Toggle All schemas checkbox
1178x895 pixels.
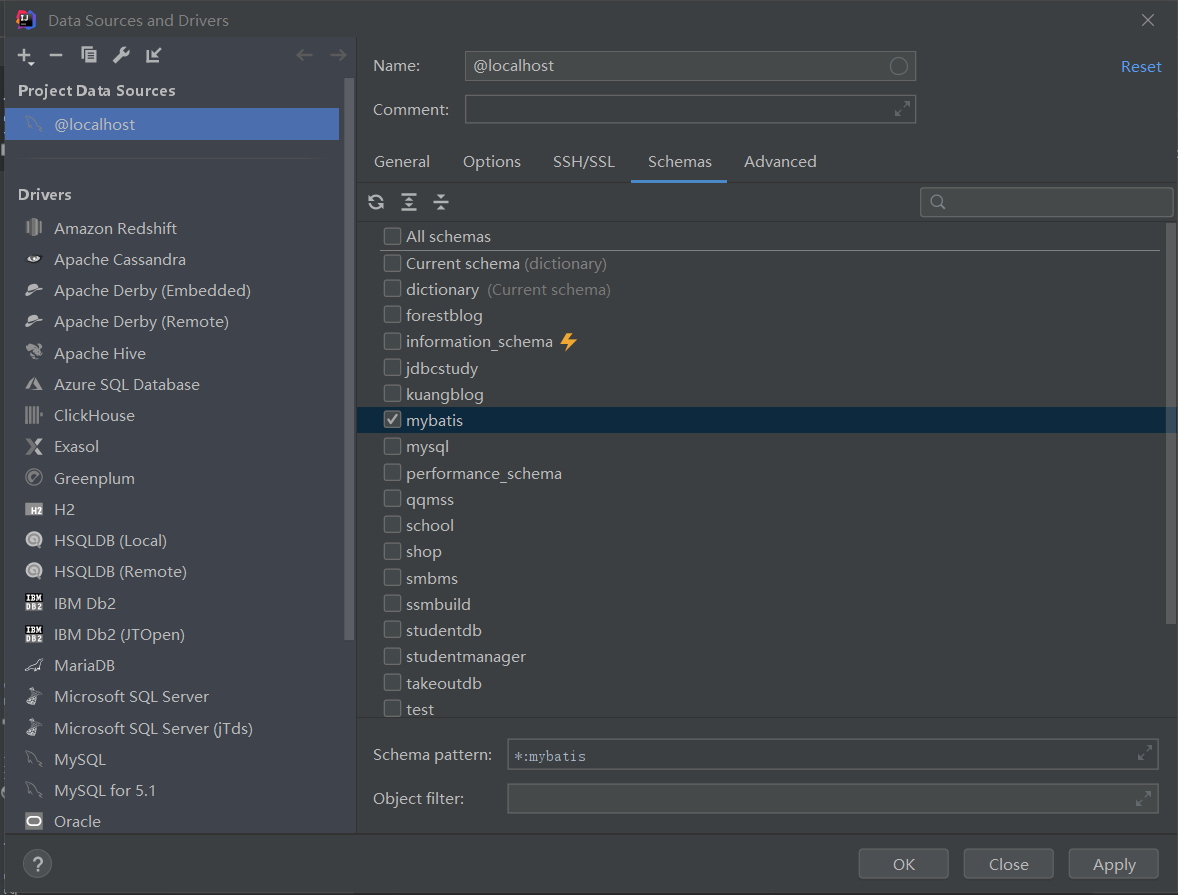point(392,236)
